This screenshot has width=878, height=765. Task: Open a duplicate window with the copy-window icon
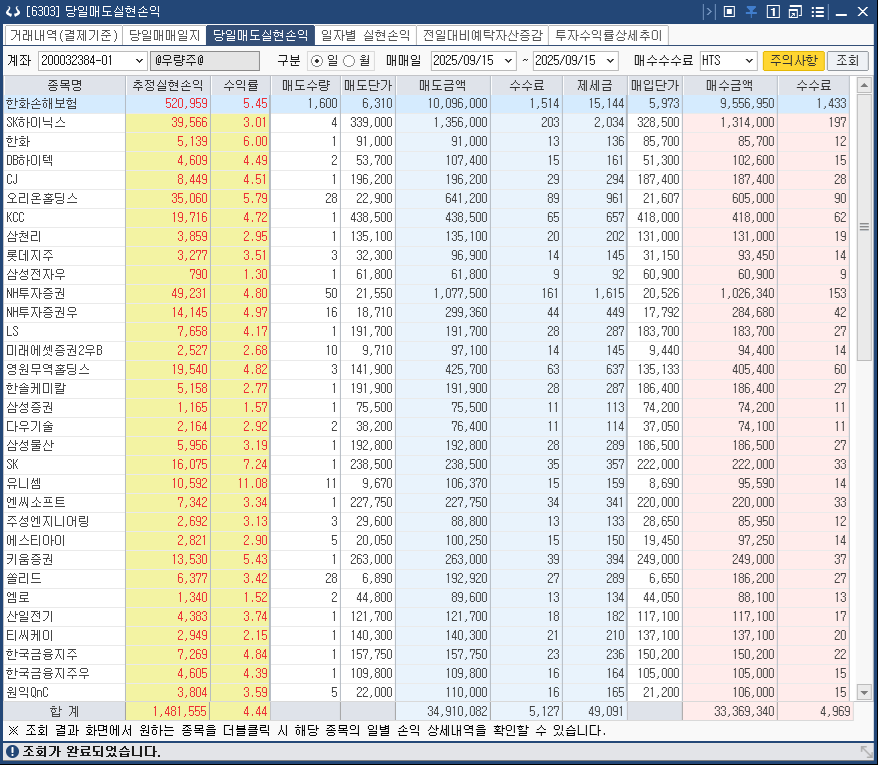tap(794, 11)
